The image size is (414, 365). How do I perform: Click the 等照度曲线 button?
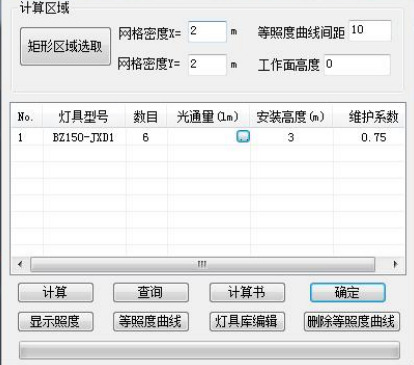tap(151, 322)
